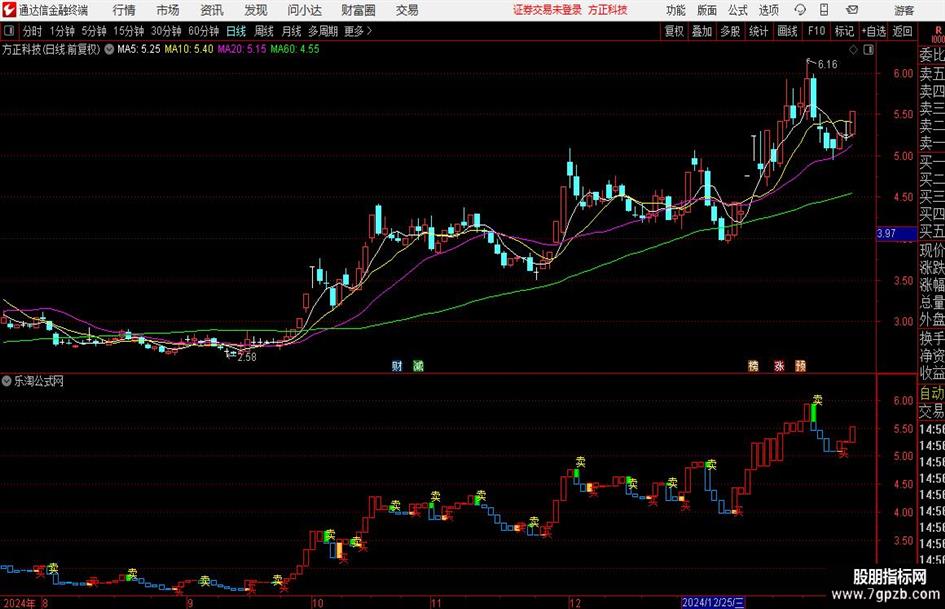Open the envelope messages icon
Screen dimensions: 945x609
(x=852, y=10)
